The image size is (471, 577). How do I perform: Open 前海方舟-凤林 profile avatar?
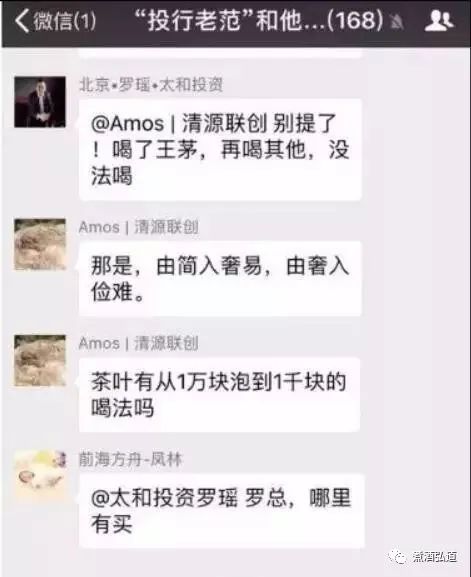click(40, 476)
